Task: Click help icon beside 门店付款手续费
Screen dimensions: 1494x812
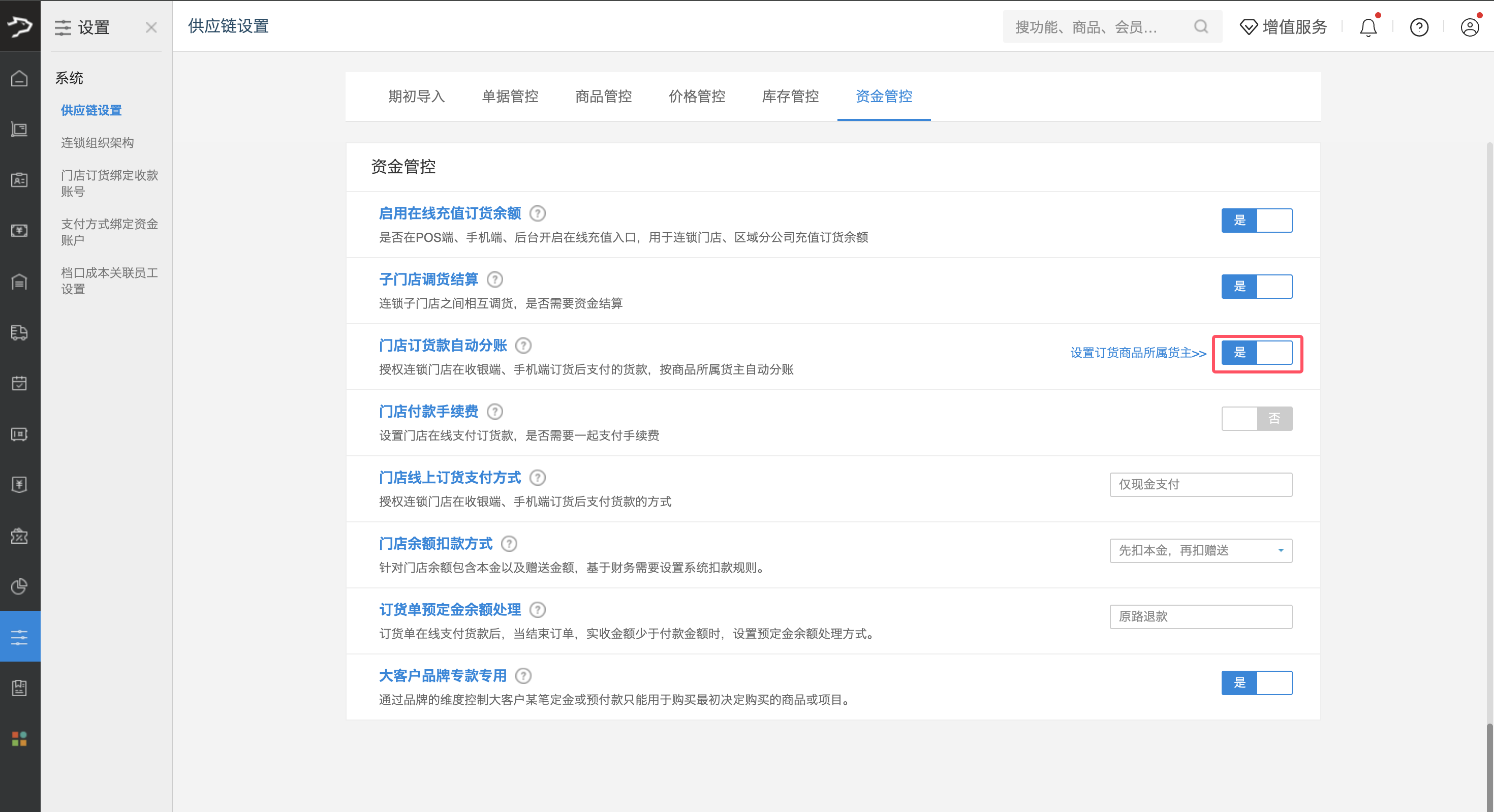Action: click(x=495, y=412)
